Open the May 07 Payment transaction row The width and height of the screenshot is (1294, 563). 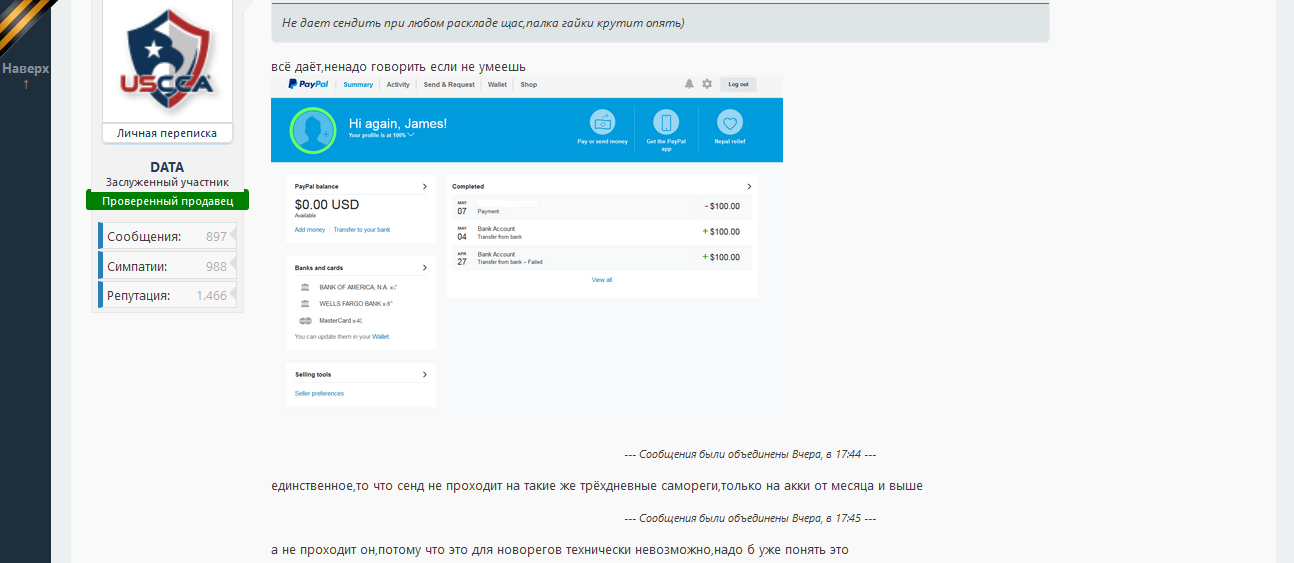click(601, 207)
